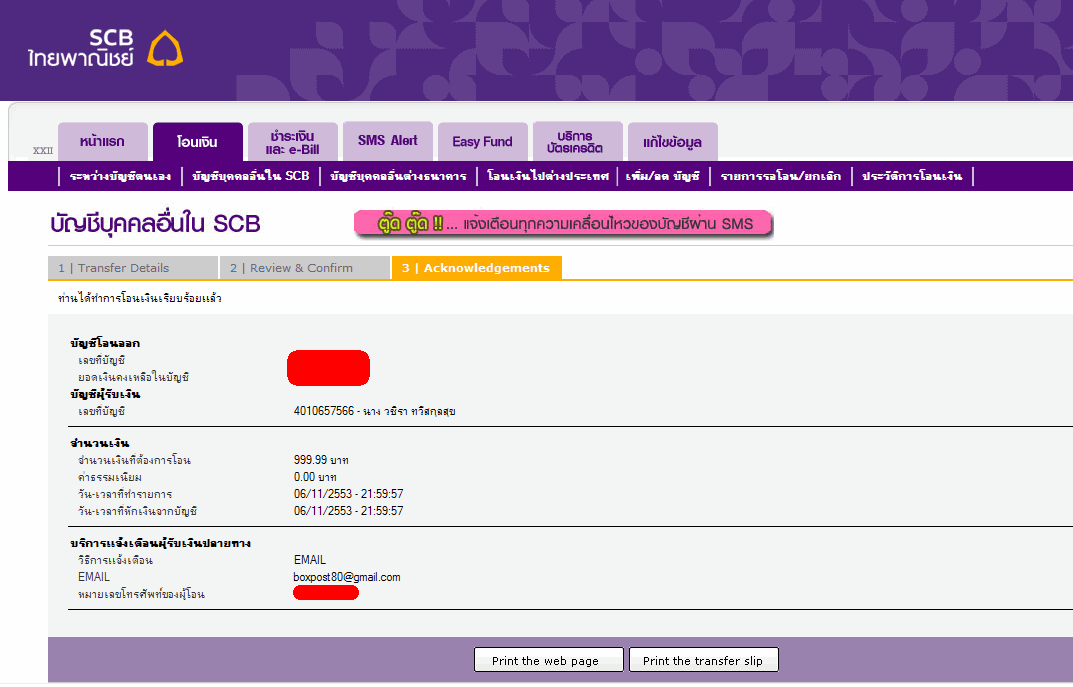Open the แก้ไขข้อมูล tab
The height and width of the screenshot is (687, 1073).
pyautogui.click(x=673, y=142)
